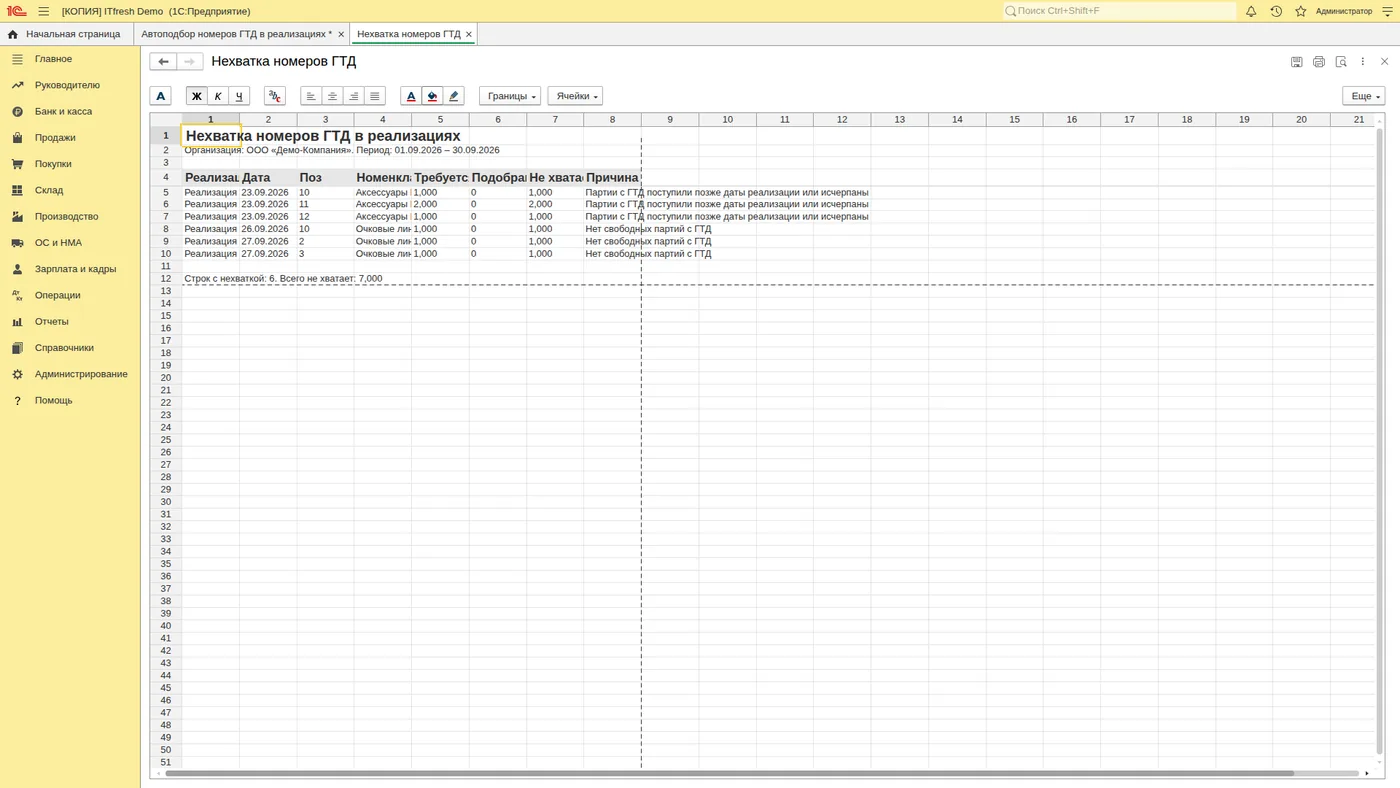The width and height of the screenshot is (1400, 788).
Task: Open the Еще menu
Action: click(x=1363, y=96)
